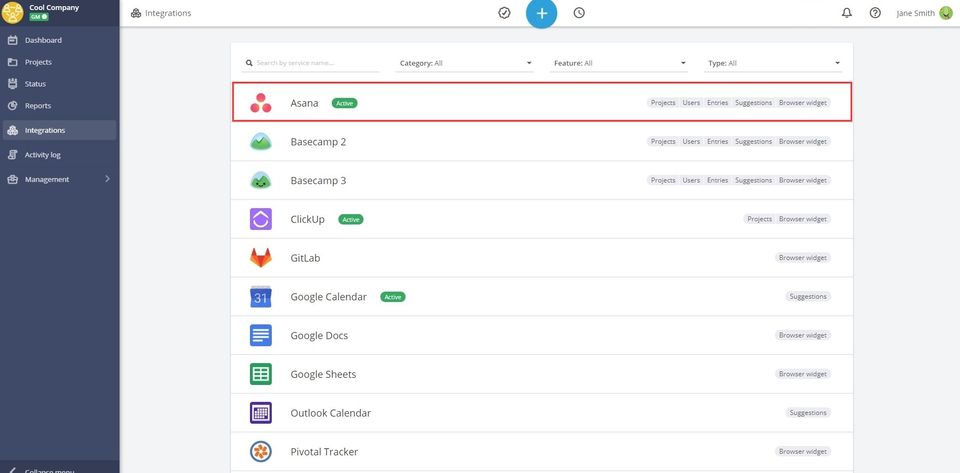Expand the Management submenu chevron
This screenshot has width=960, height=473.
[108, 179]
